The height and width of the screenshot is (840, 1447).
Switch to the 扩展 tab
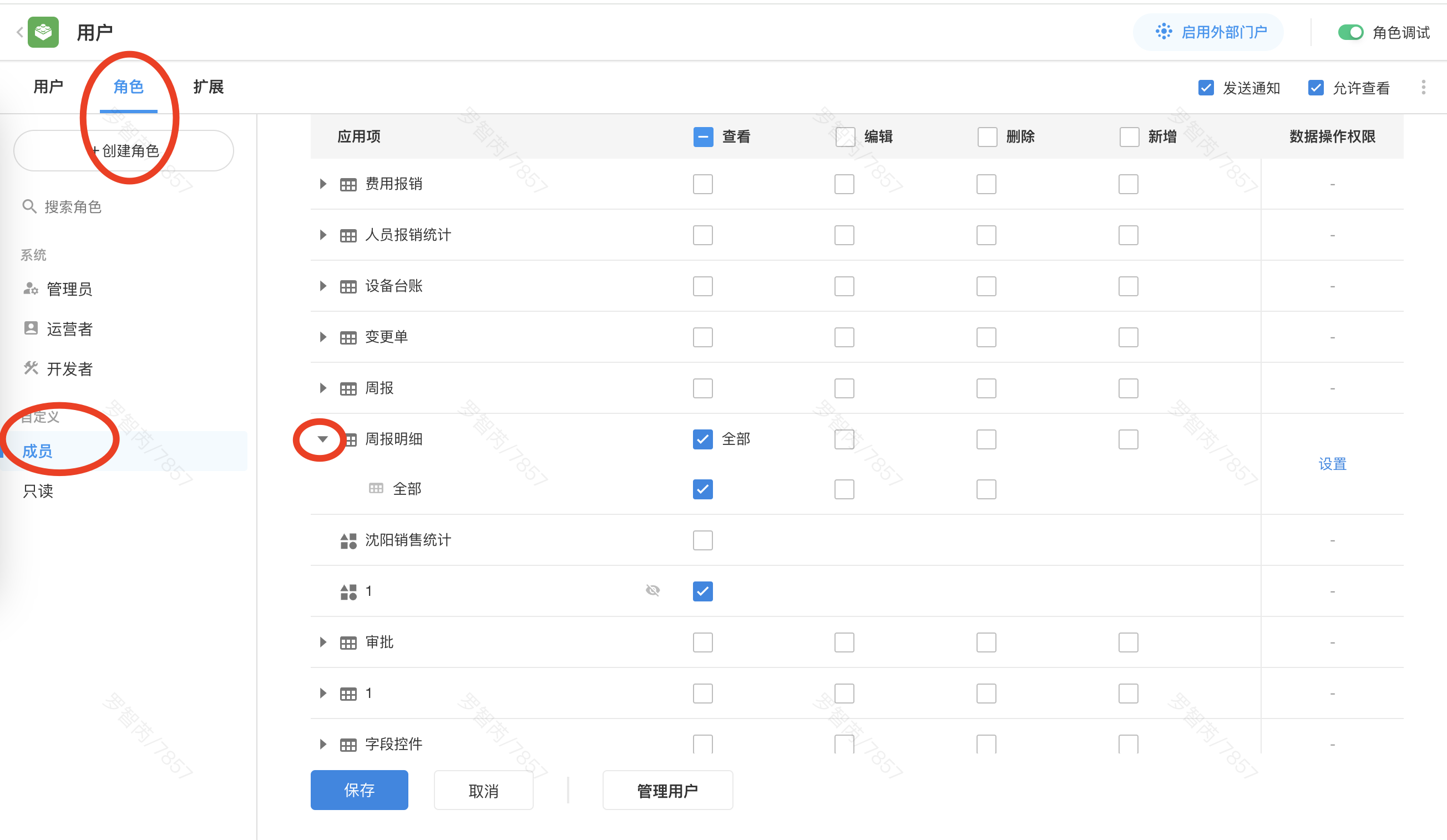click(208, 87)
